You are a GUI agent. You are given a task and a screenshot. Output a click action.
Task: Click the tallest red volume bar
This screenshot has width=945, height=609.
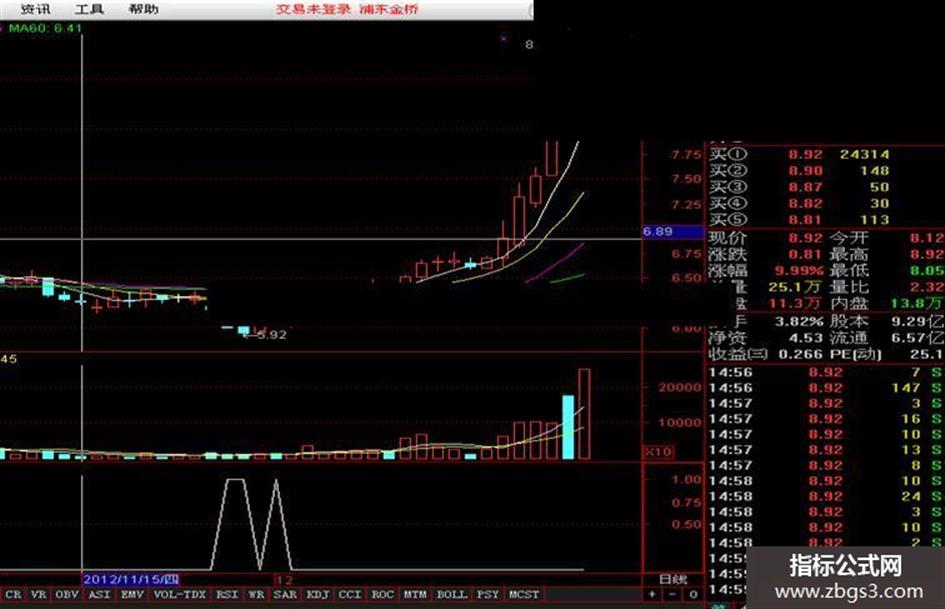(x=584, y=414)
